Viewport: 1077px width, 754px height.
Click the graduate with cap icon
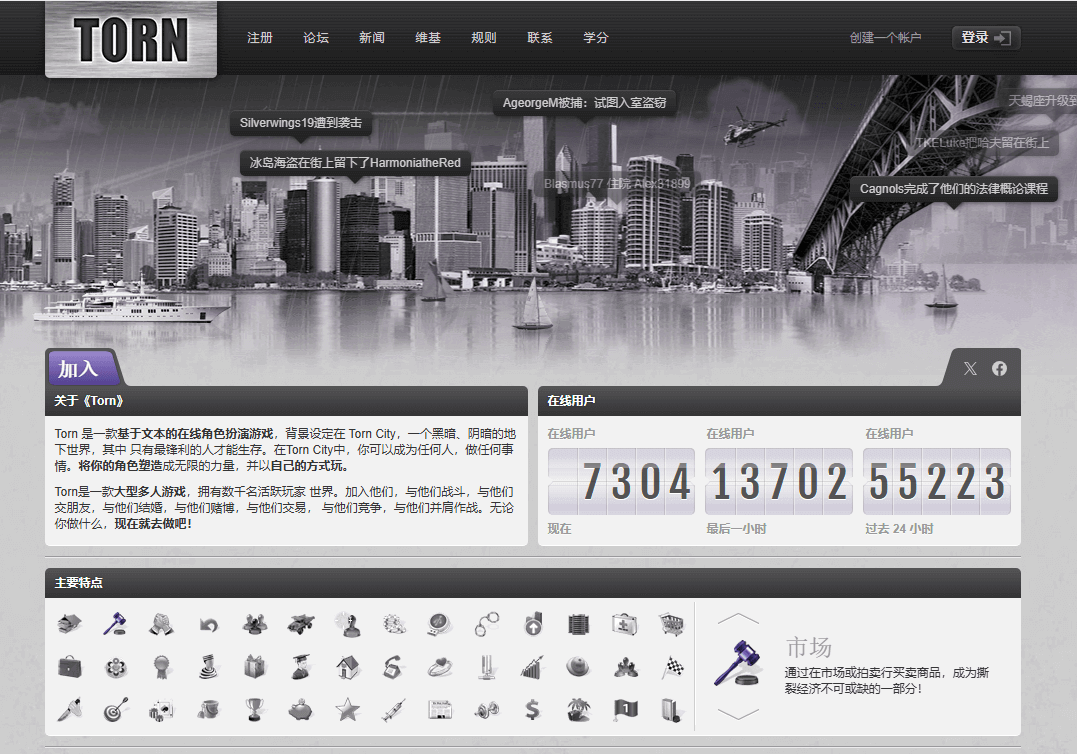pos(301,667)
